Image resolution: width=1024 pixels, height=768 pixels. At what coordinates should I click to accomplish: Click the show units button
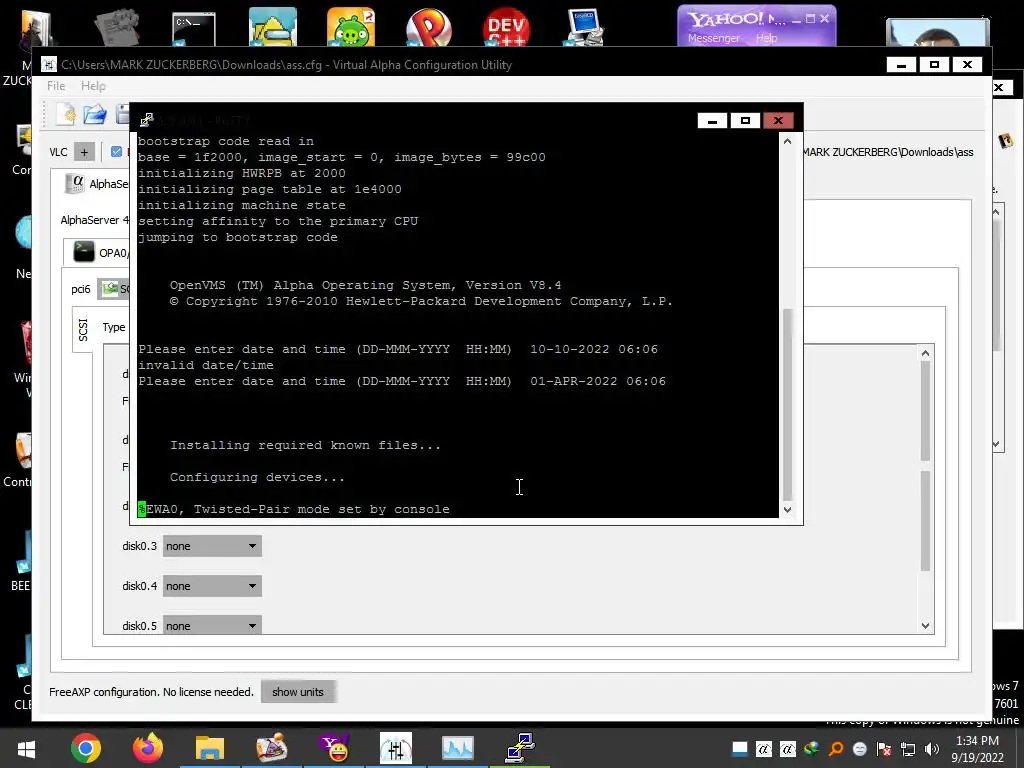point(298,692)
